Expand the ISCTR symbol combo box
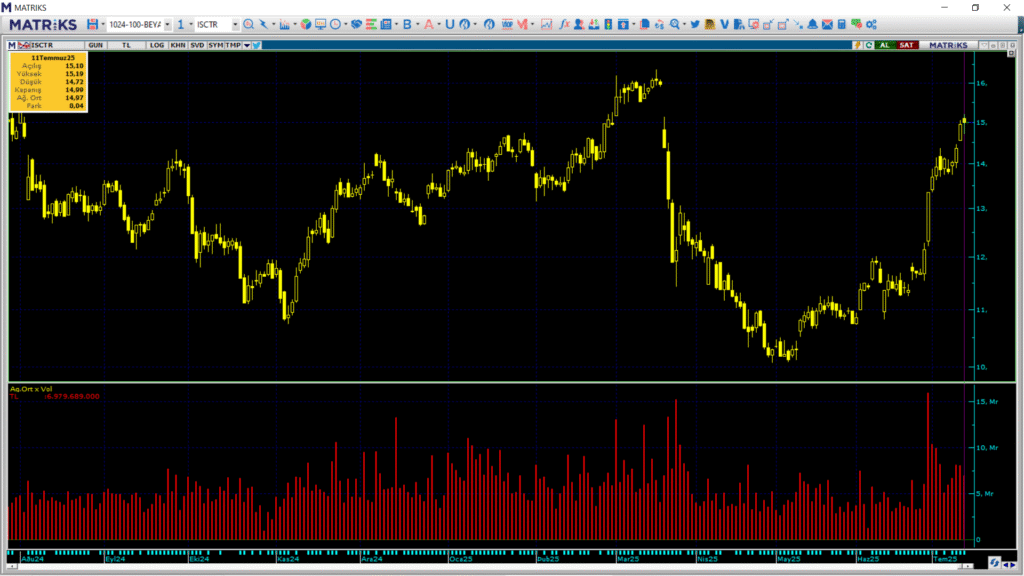Image resolution: width=1024 pixels, height=576 pixels. click(235, 24)
